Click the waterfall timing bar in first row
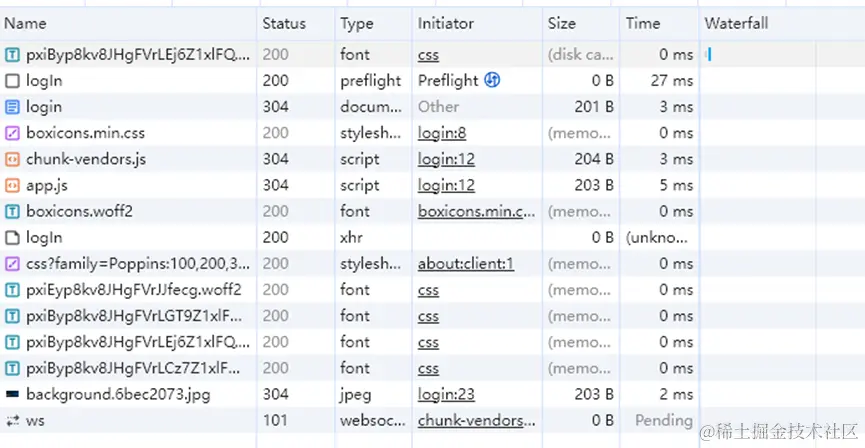The height and width of the screenshot is (448, 865). pyautogui.click(x=709, y=55)
